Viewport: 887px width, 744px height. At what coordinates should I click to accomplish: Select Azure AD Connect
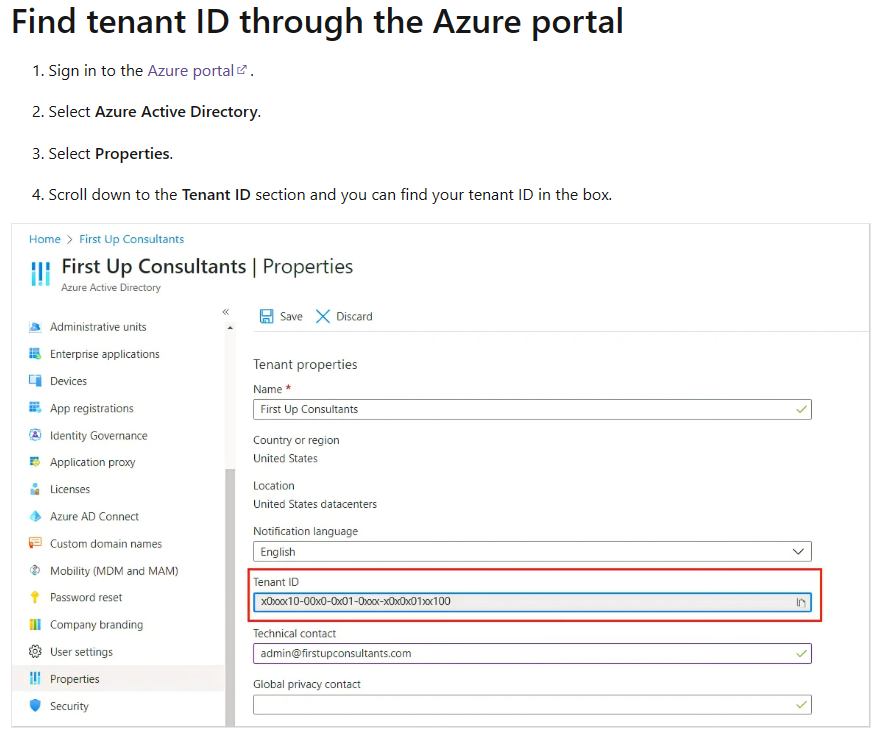point(90,516)
